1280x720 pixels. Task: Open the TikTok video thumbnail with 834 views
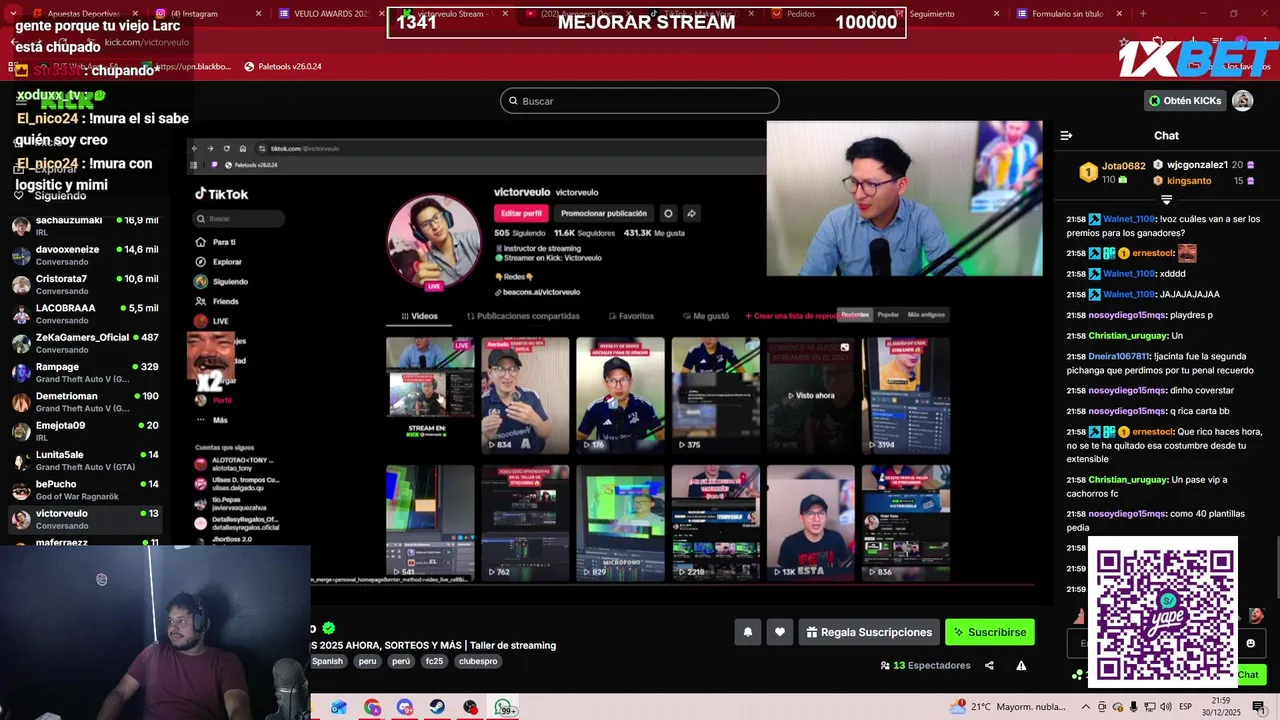click(525, 395)
